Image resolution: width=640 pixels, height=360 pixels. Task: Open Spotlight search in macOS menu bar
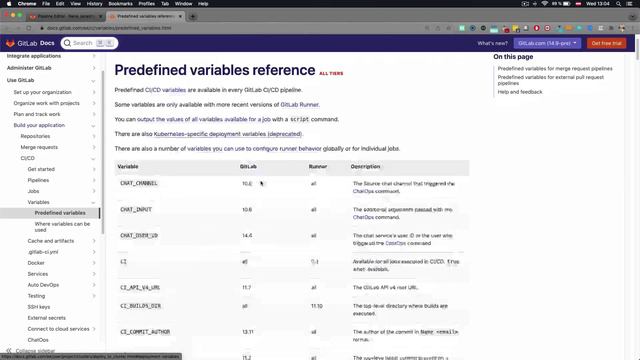click(x=619, y=4)
